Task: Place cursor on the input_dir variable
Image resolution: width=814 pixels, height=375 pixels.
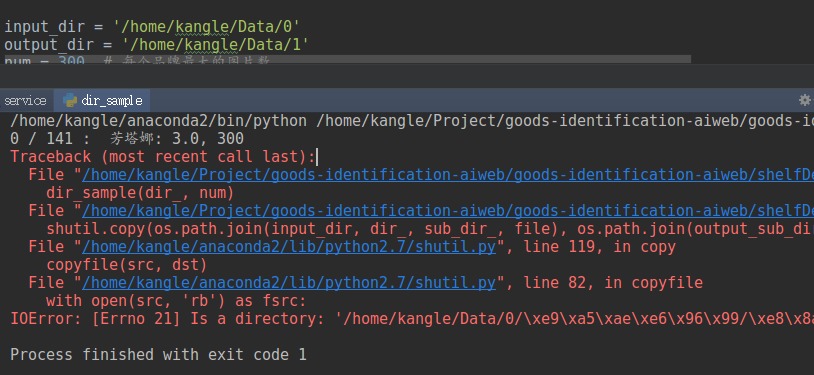Action: [44, 26]
